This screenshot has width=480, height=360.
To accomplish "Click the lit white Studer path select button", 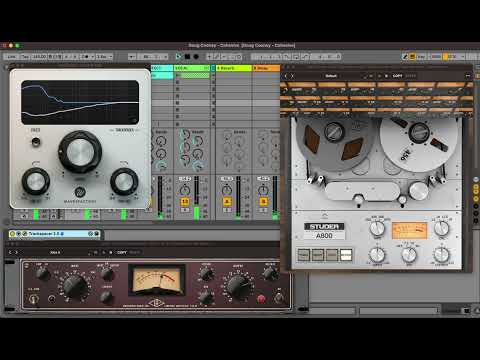I will click(346, 255).
